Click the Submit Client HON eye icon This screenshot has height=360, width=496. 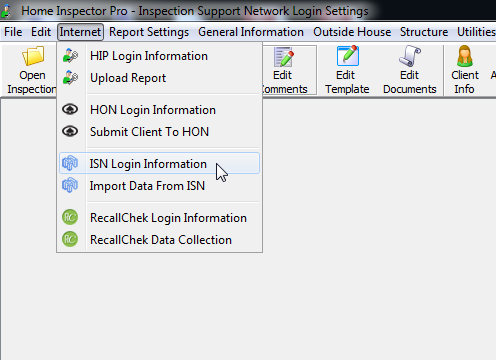[x=70, y=131]
